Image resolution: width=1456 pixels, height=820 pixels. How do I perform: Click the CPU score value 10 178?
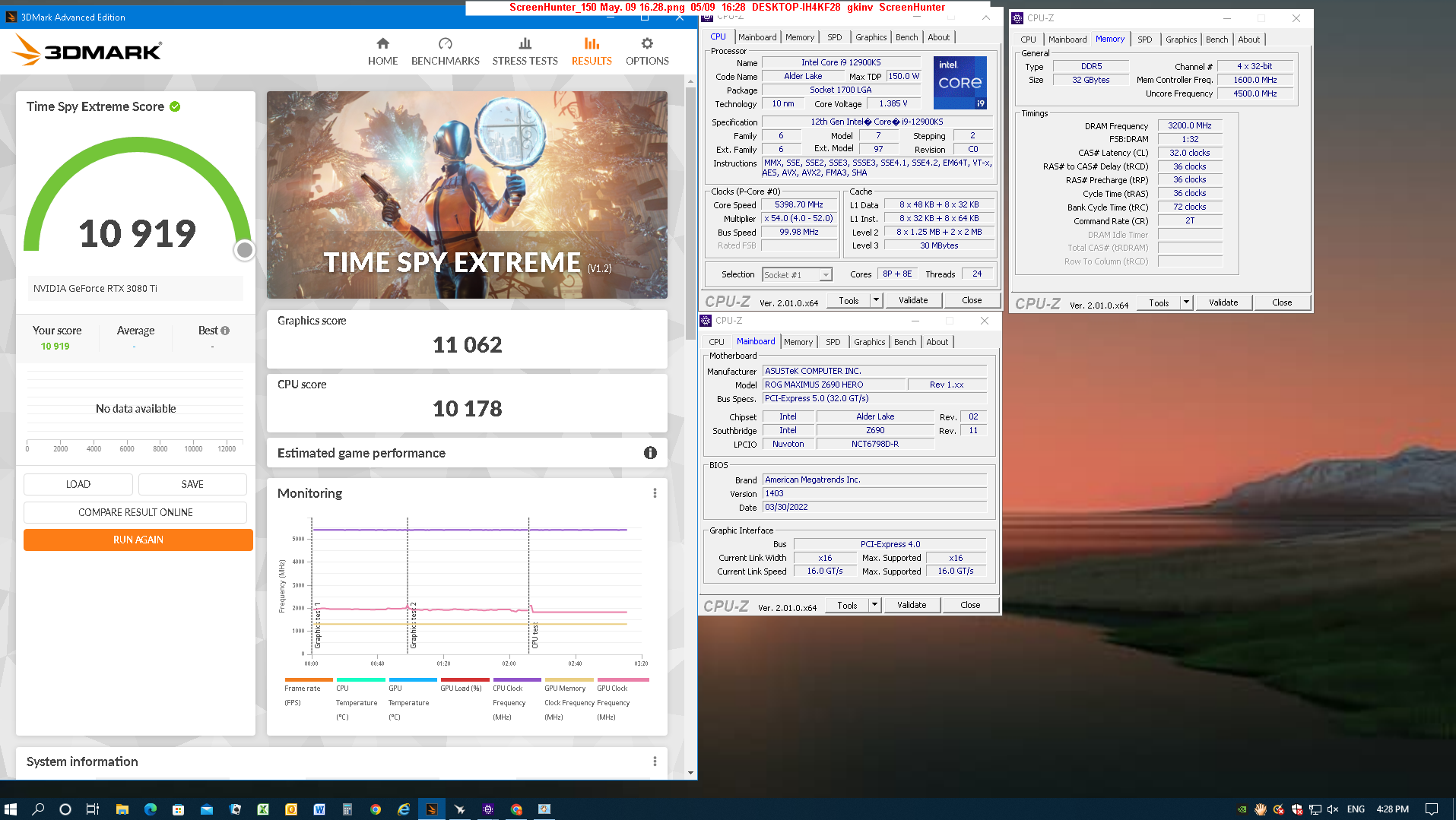click(x=467, y=409)
